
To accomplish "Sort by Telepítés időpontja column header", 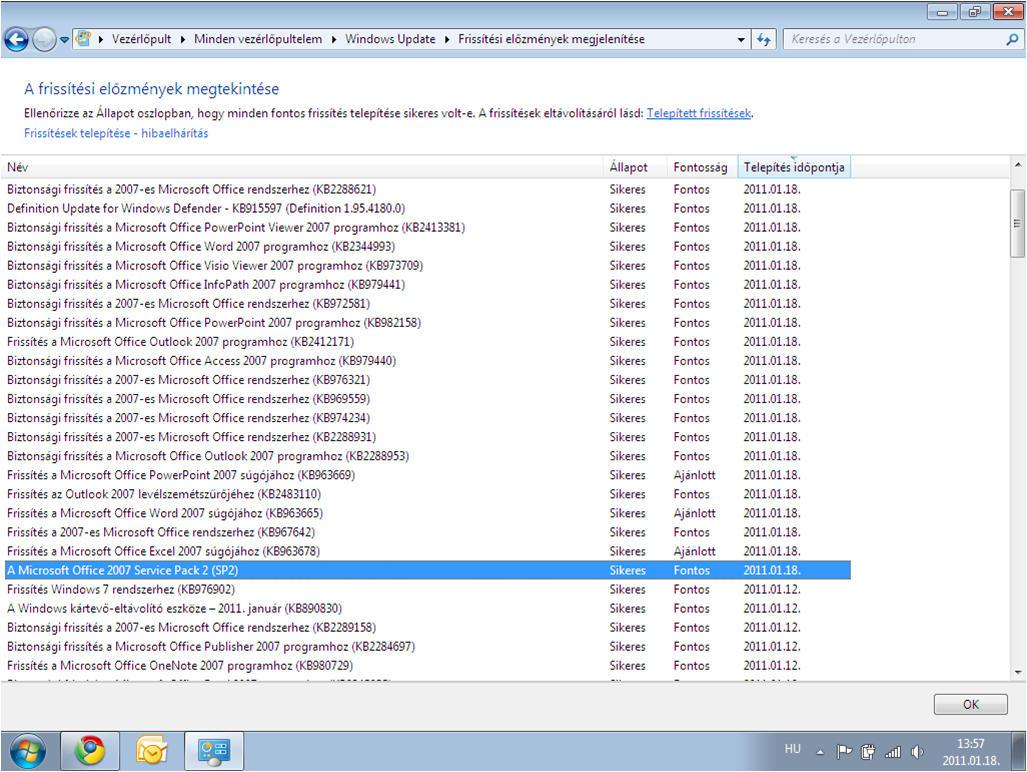I will click(794, 167).
